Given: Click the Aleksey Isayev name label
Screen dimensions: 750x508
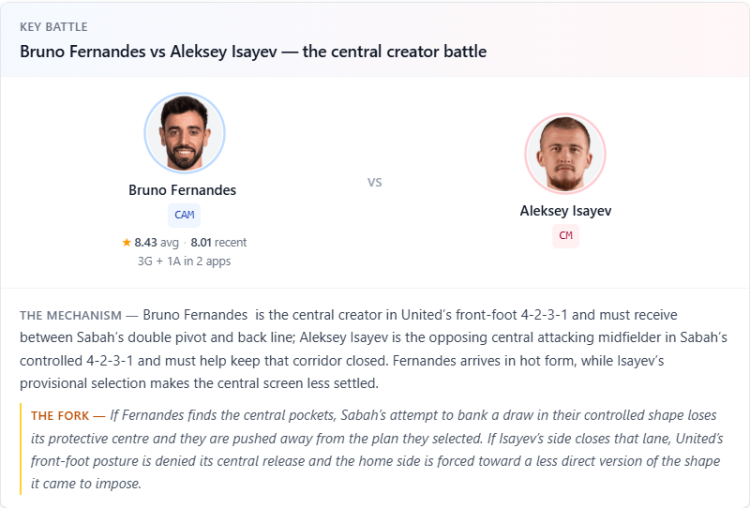Looking at the screenshot, I should (565, 210).
